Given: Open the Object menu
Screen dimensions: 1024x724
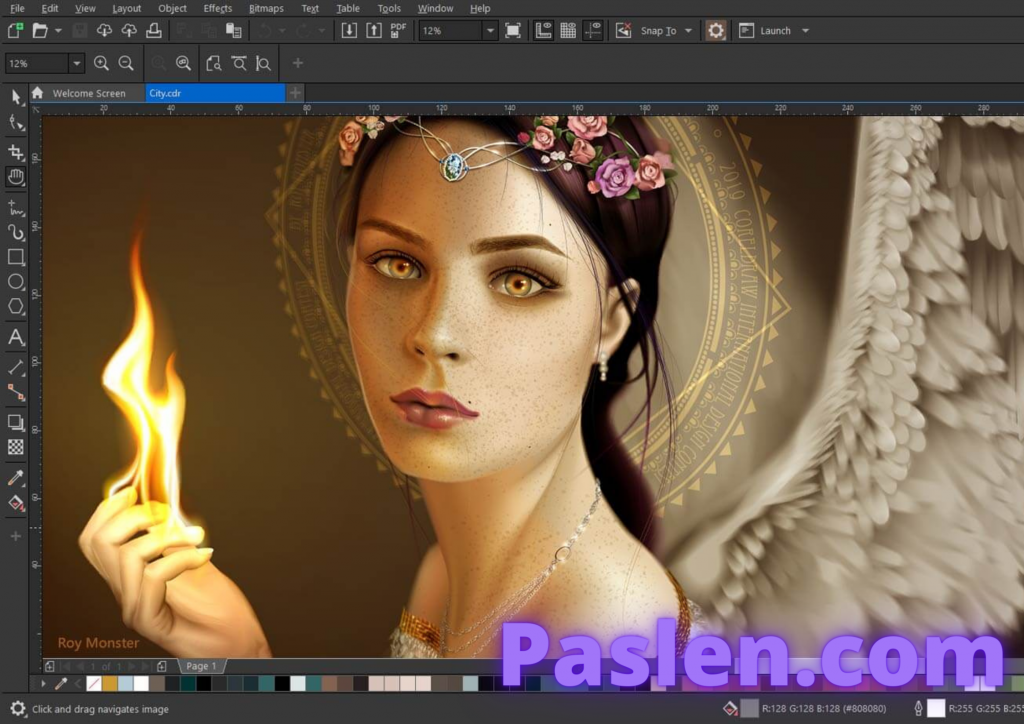Looking at the screenshot, I should tap(172, 8).
